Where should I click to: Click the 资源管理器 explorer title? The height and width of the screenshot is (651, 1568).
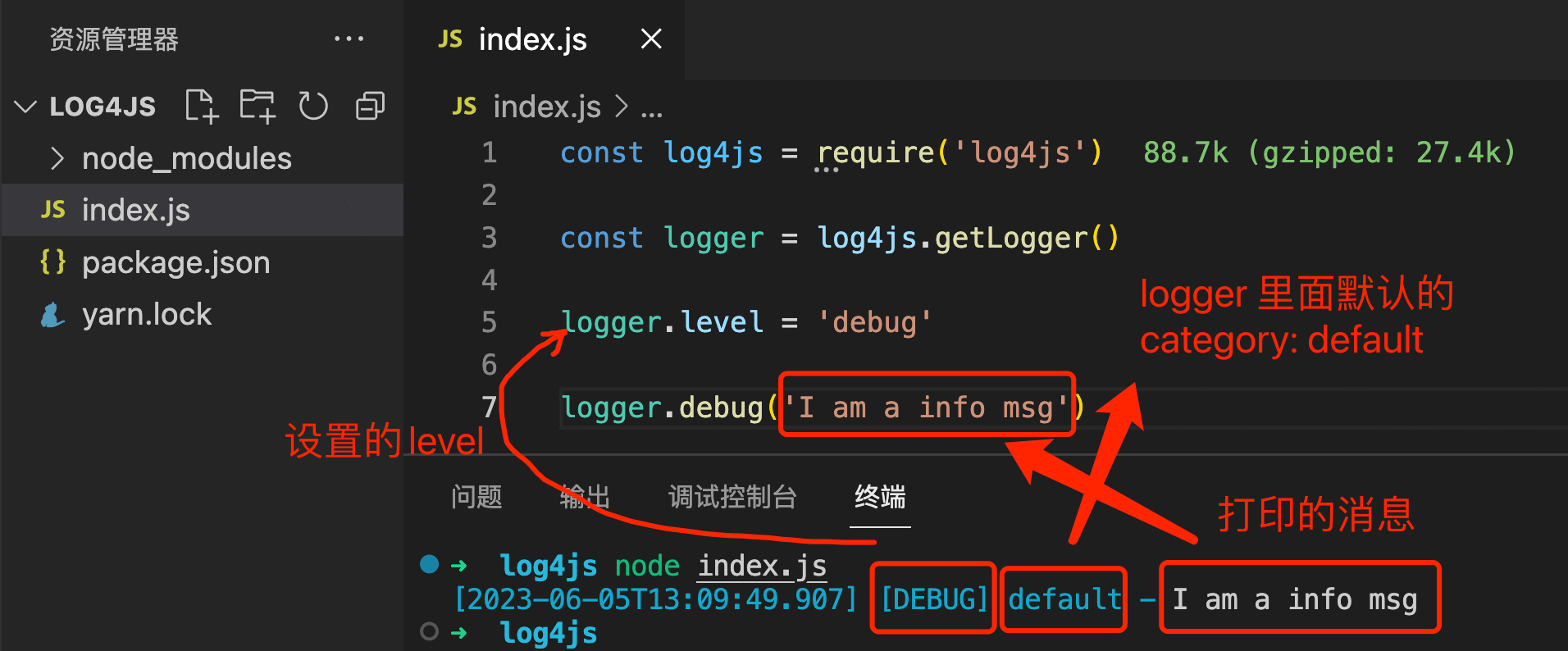[114, 39]
